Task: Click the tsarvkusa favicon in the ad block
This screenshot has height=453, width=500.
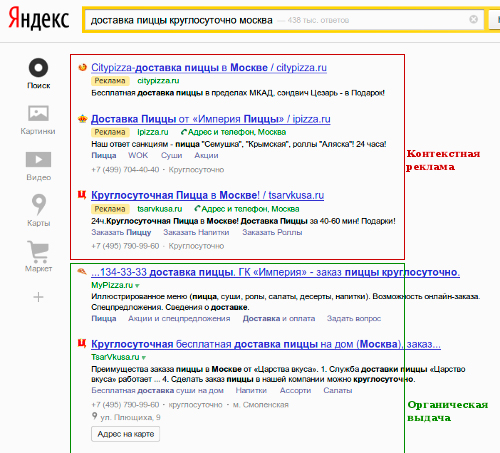Action: tap(82, 195)
